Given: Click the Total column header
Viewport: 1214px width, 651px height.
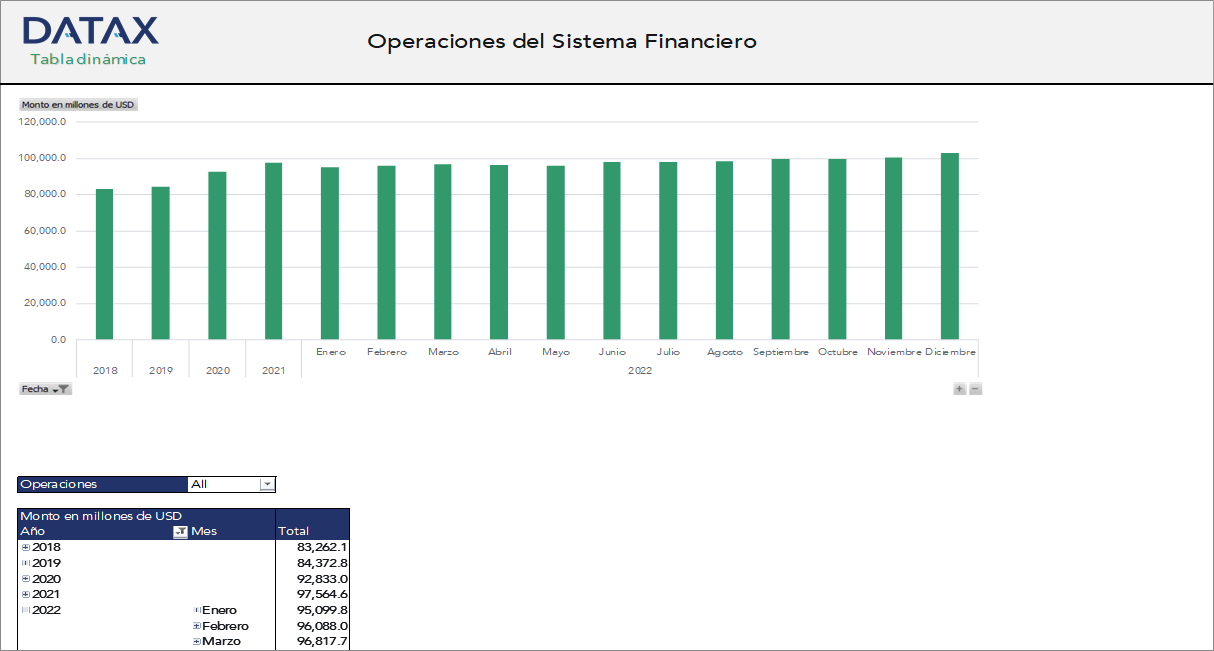Looking at the screenshot, I should click(x=296, y=531).
